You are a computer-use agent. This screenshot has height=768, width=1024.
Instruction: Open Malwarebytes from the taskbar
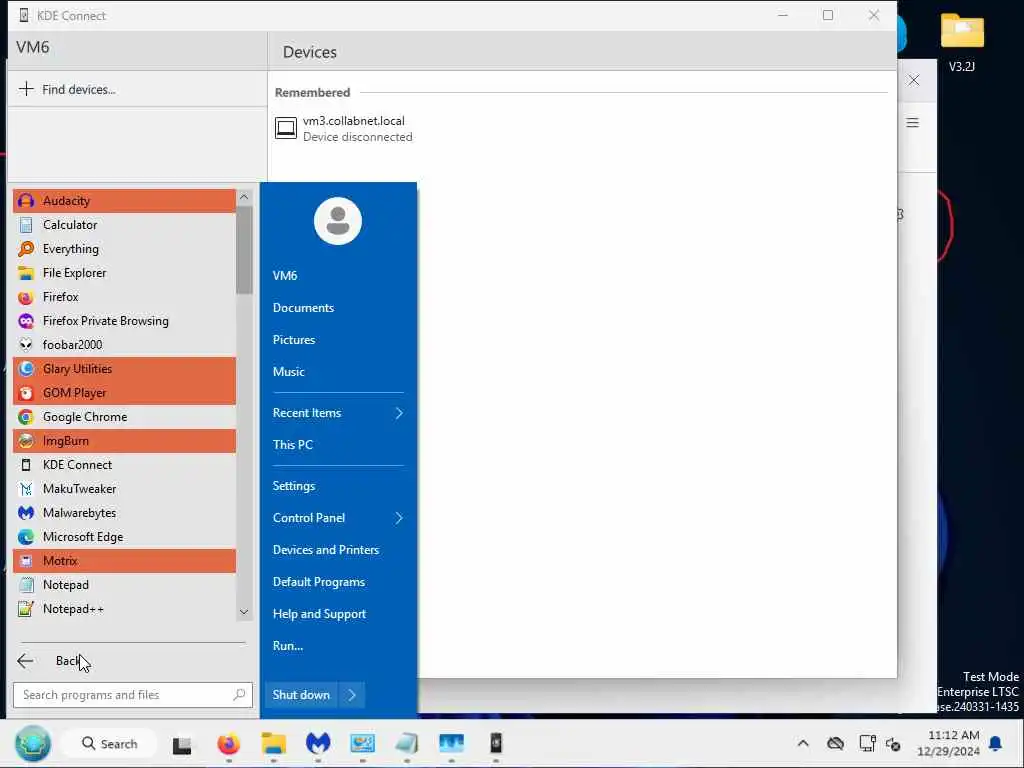pyautogui.click(x=318, y=743)
